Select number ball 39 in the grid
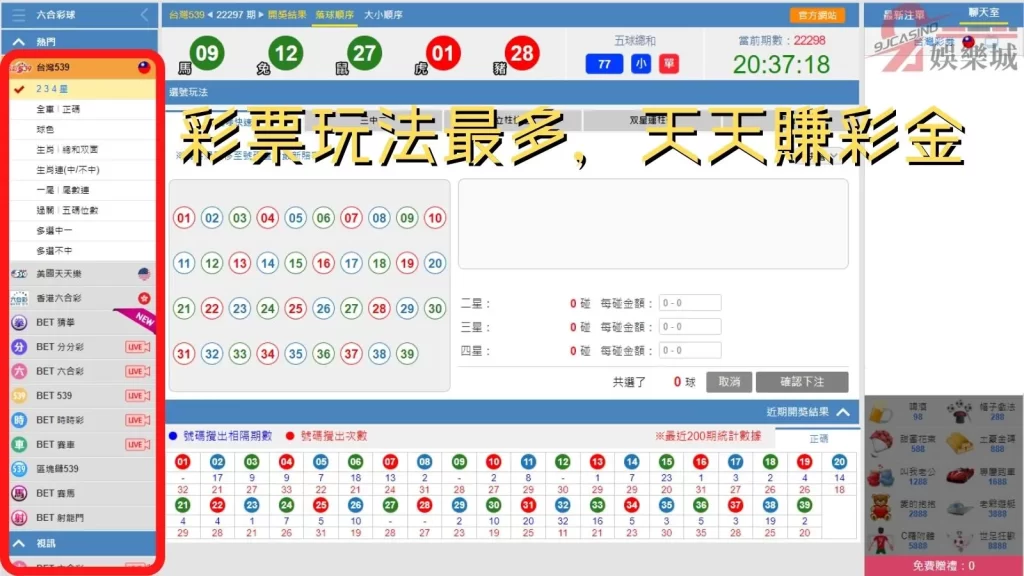The width and height of the screenshot is (1024, 576). pos(406,353)
